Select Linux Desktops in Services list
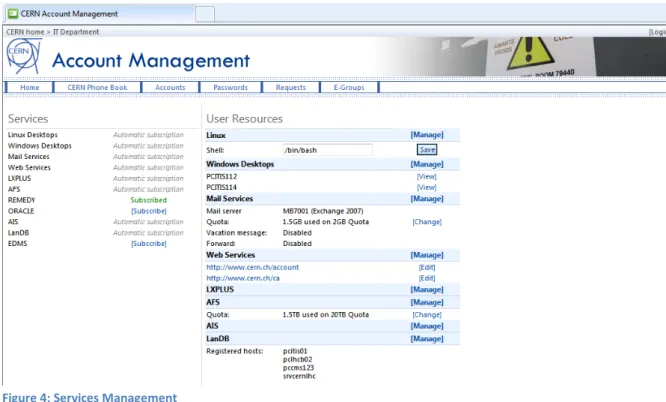666x402 pixels. coord(33,135)
